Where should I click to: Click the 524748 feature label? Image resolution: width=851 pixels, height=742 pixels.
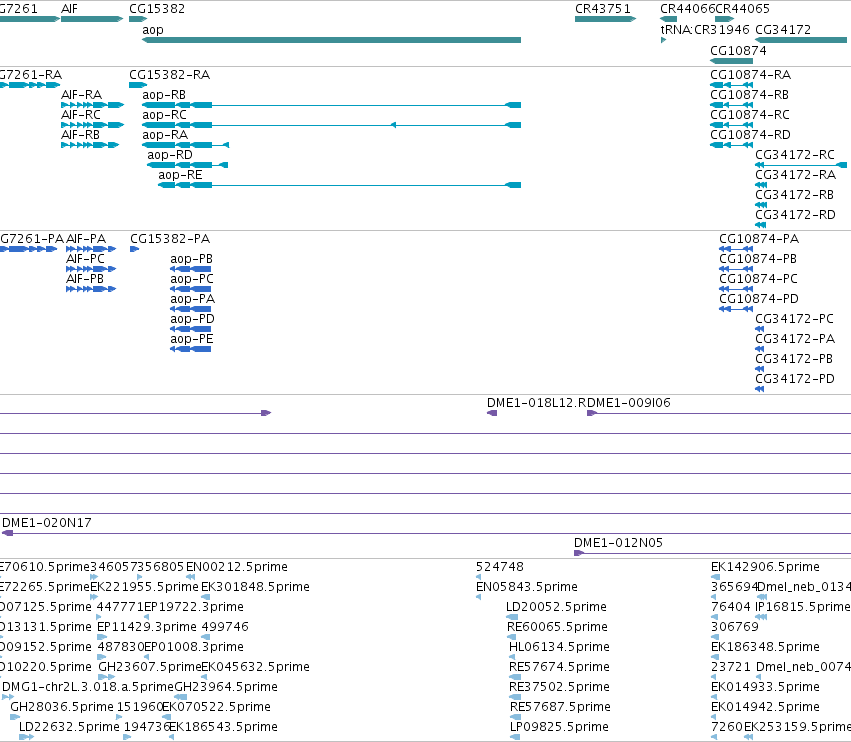tap(500, 568)
